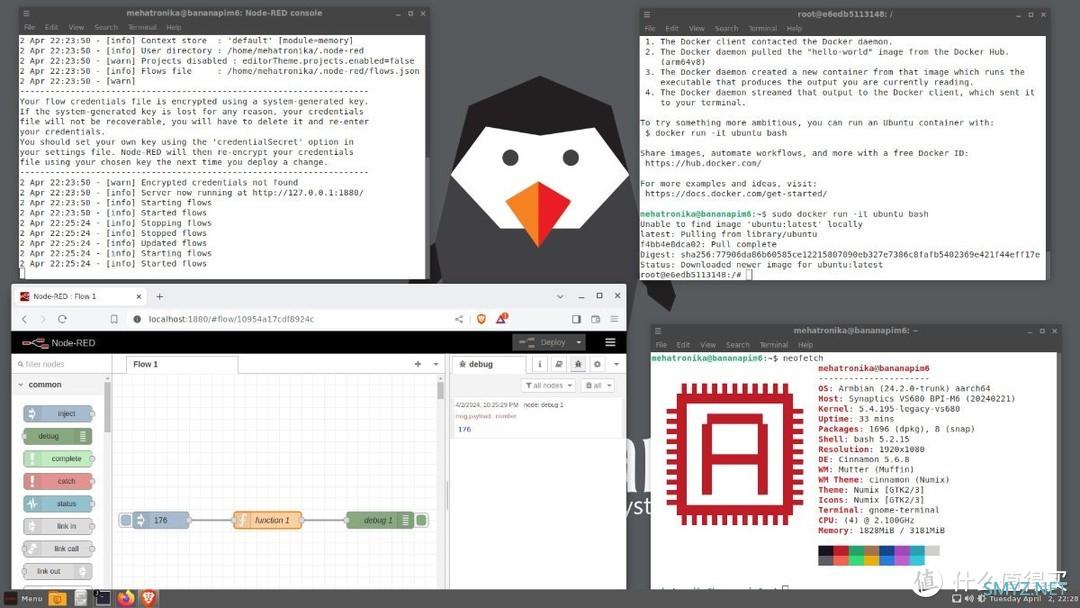
Task: Select the complete palette node
Action: (x=59, y=459)
